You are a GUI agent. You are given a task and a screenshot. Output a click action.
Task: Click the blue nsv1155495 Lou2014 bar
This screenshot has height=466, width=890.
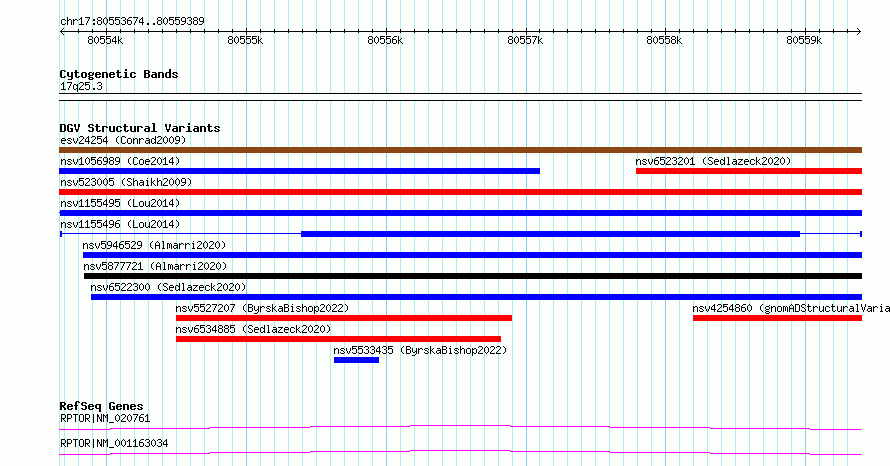(x=460, y=213)
